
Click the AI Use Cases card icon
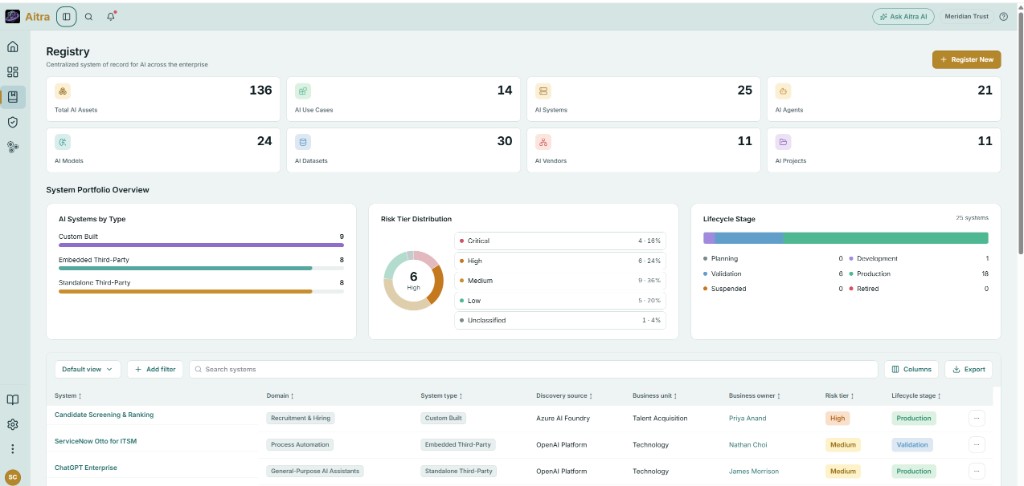(x=302, y=91)
